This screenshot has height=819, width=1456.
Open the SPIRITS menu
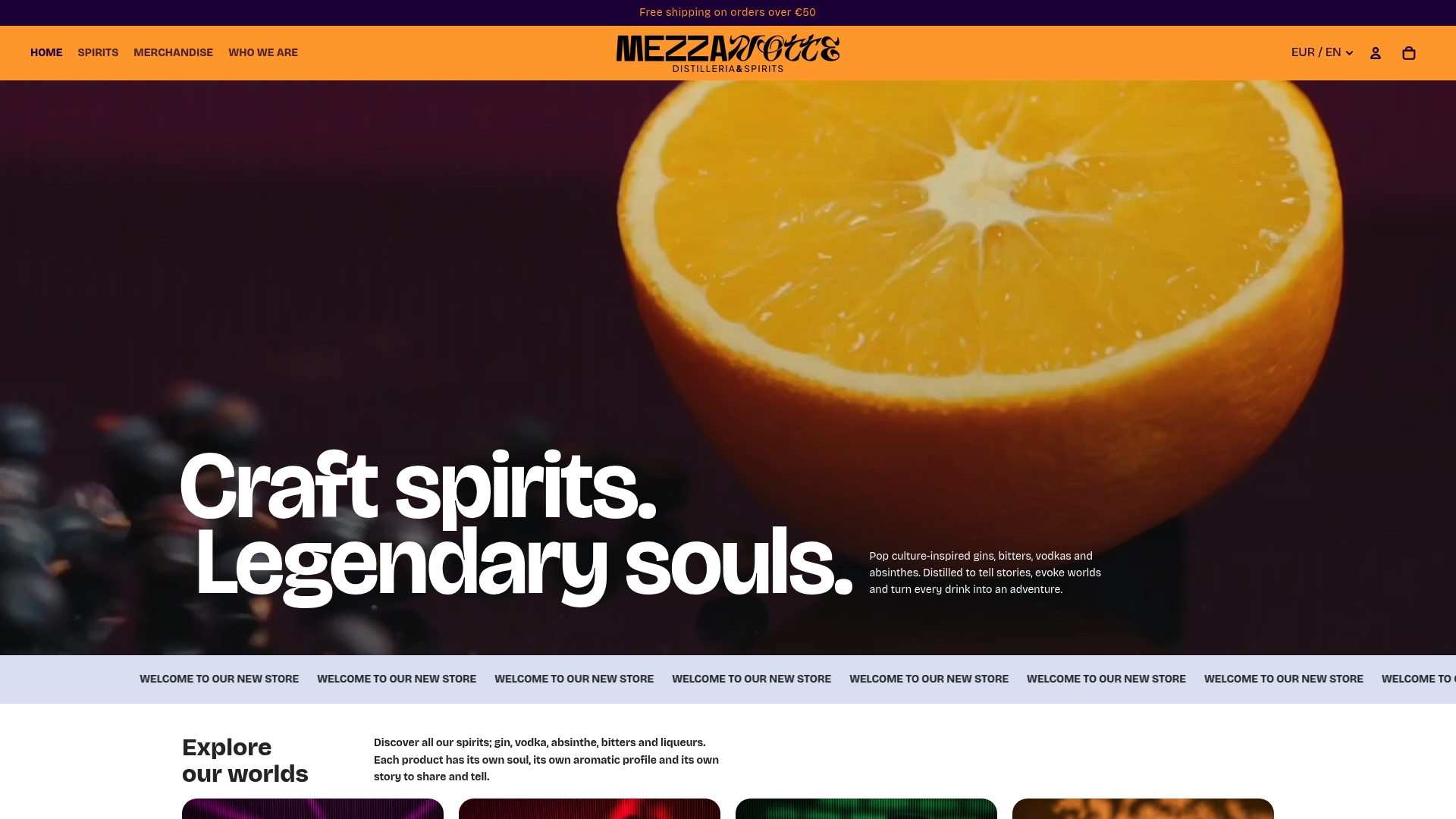pyautogui.click(x=98, y=52)
